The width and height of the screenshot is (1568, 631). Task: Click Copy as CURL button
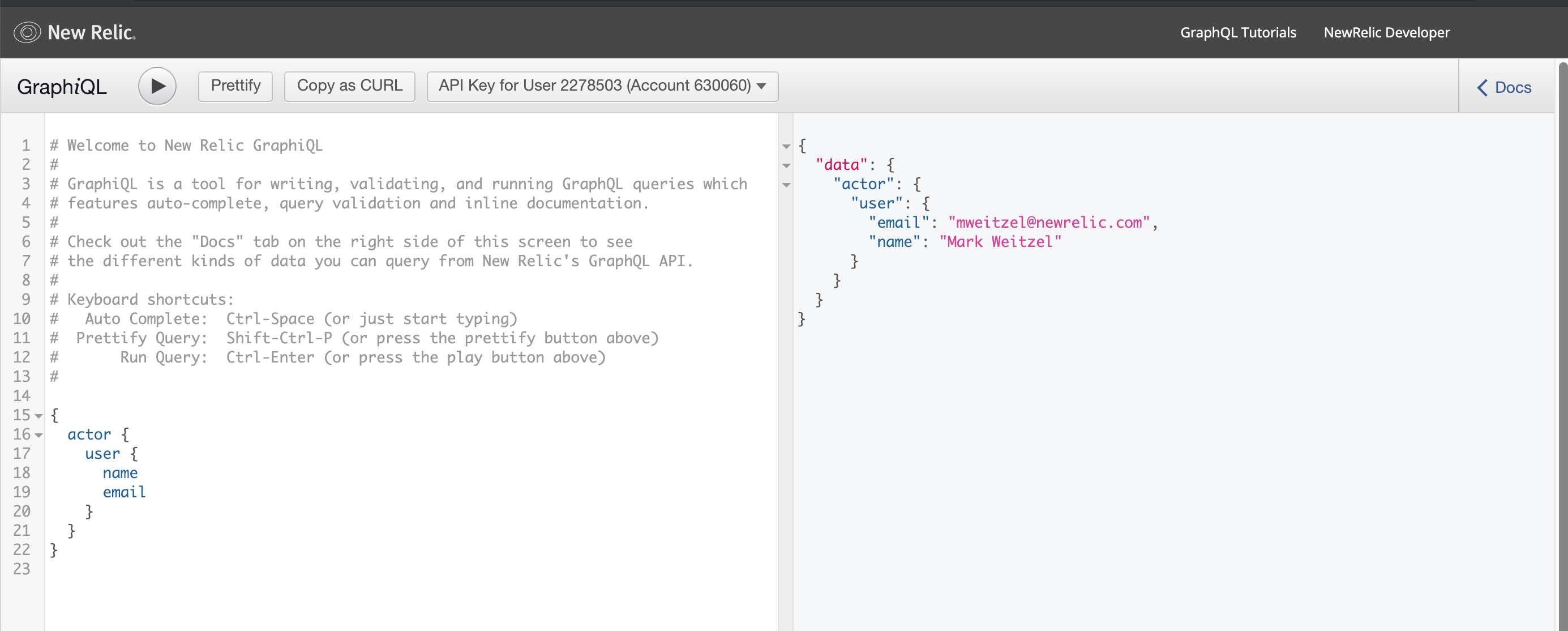point(349,86)
